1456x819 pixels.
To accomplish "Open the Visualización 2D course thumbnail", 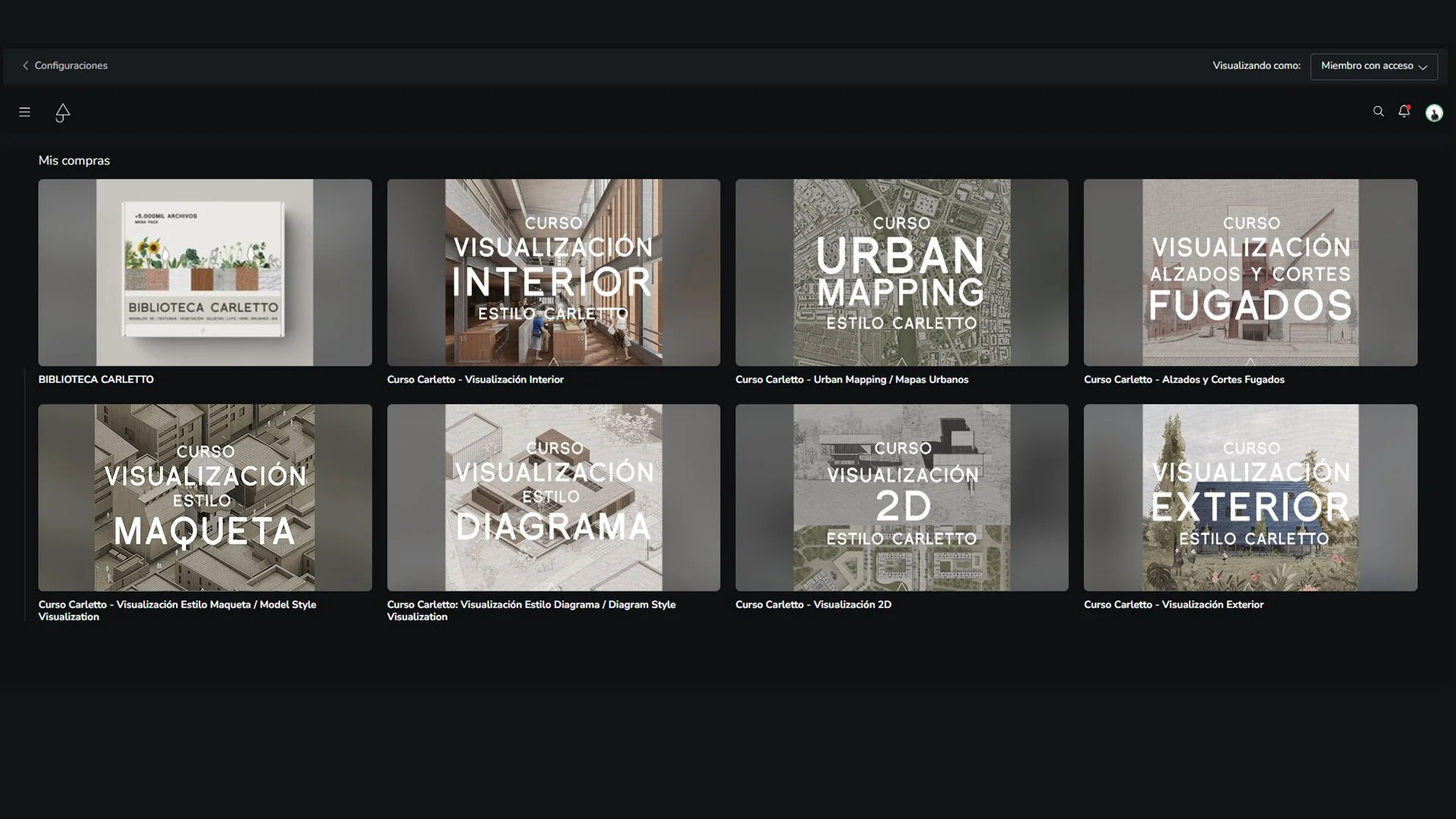I will [902, 497].
